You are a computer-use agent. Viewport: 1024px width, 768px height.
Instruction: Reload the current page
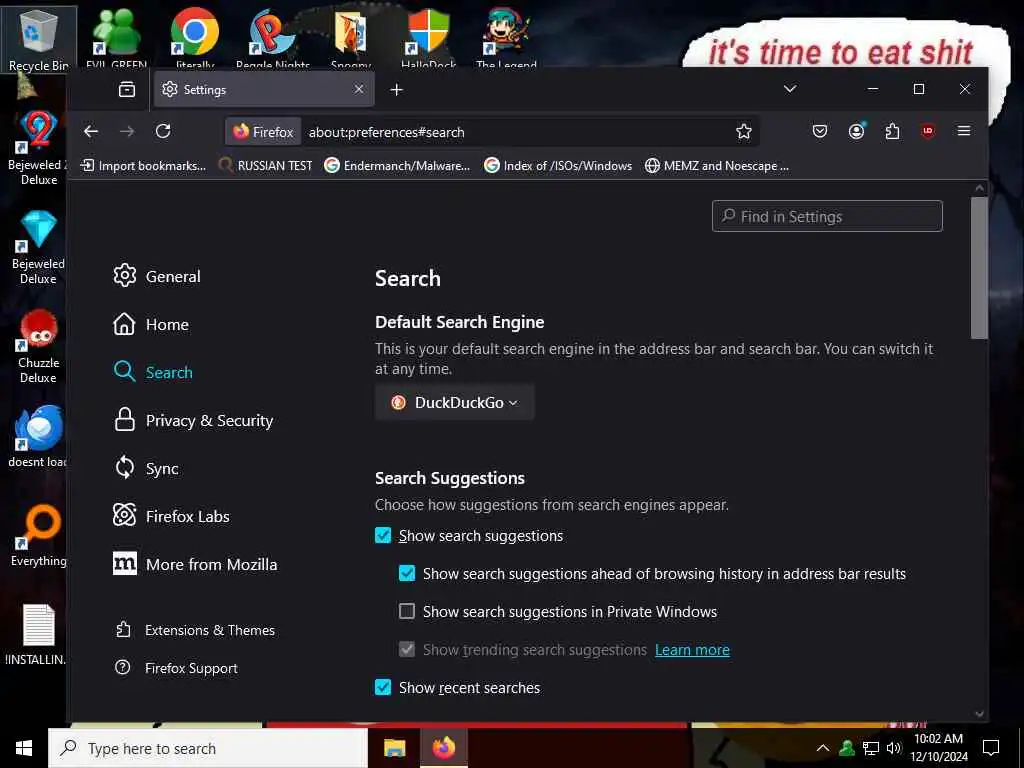click(x=163, y=131)
